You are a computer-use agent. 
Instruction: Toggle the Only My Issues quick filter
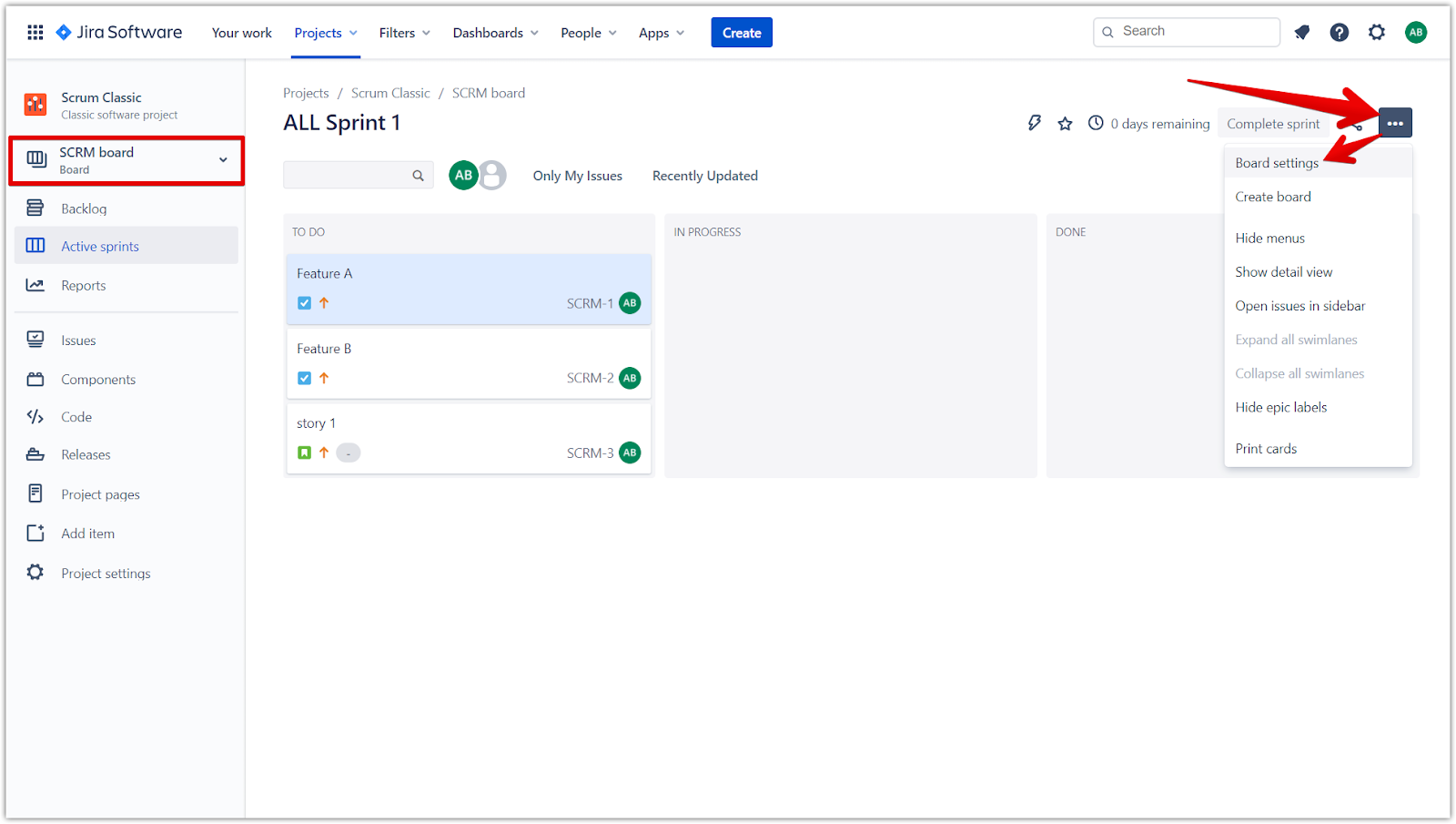577,176
